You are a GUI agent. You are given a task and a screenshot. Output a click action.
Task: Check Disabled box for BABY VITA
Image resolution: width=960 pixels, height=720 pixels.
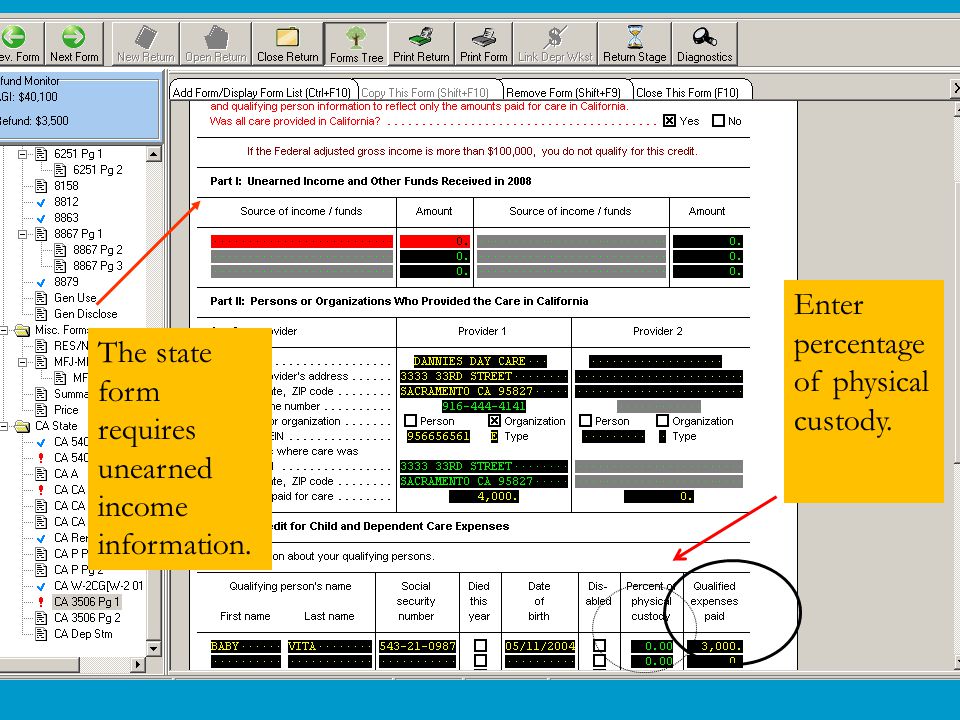[x=600, y=645]
